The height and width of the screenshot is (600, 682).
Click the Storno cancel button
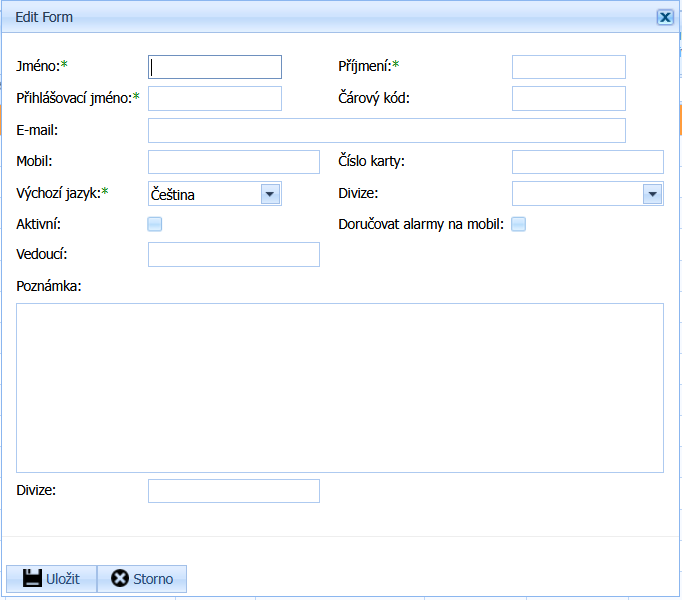pyautogui.click(x=142, y=579)
